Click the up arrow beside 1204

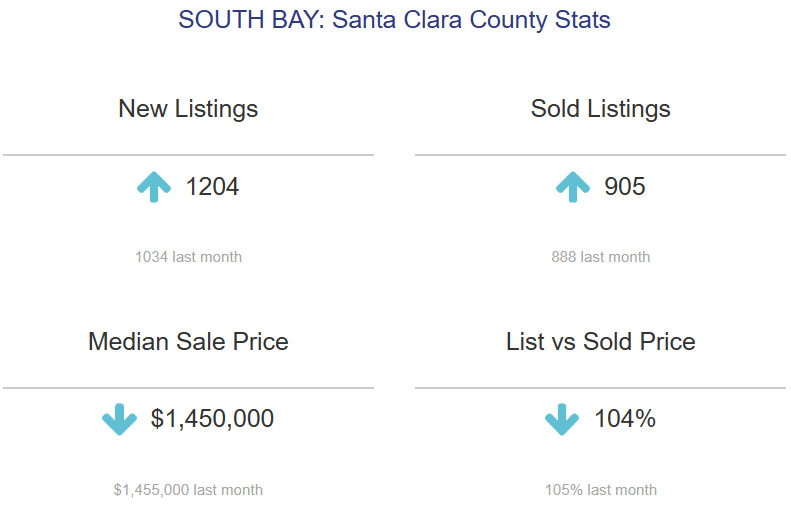(x=154, y=187)
